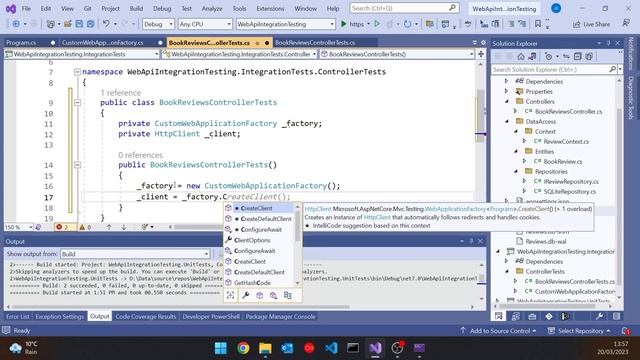Start debugging with green https play button
This screenshot has width=640, height=360.
352,24
